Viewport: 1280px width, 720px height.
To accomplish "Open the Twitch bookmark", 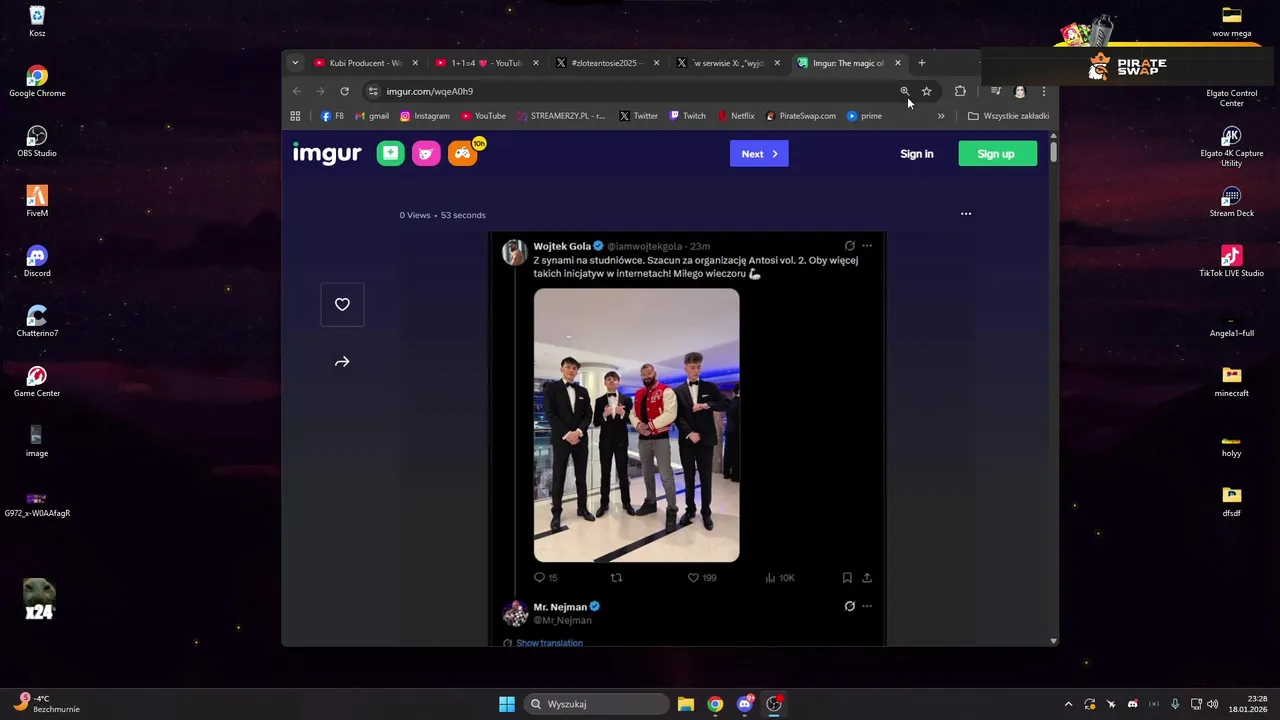I will (687, 116).
